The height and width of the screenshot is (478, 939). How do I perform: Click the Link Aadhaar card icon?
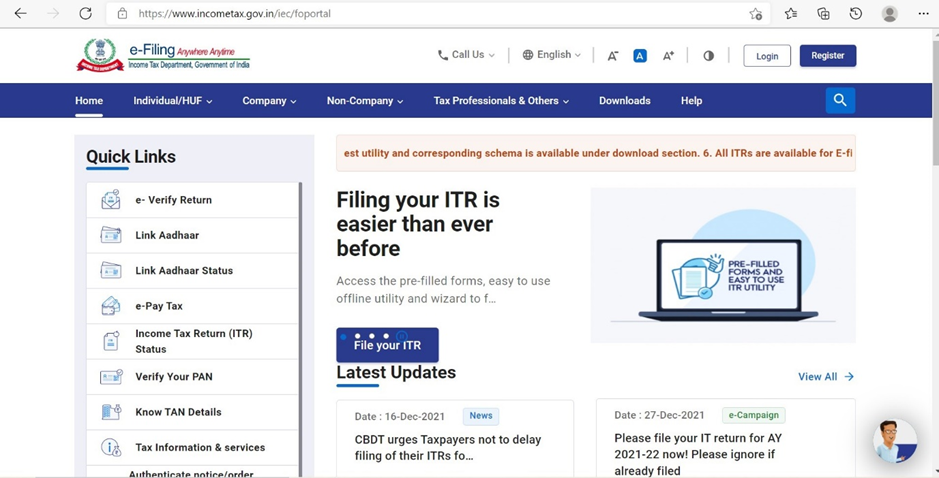pos(111,235)
